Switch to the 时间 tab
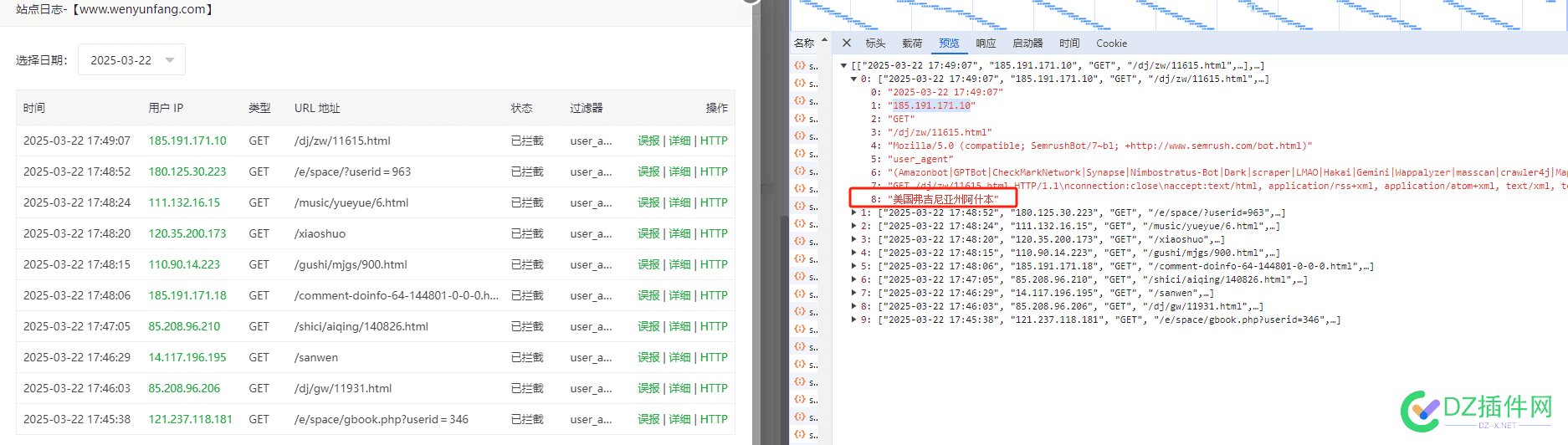 point(1069,43)
